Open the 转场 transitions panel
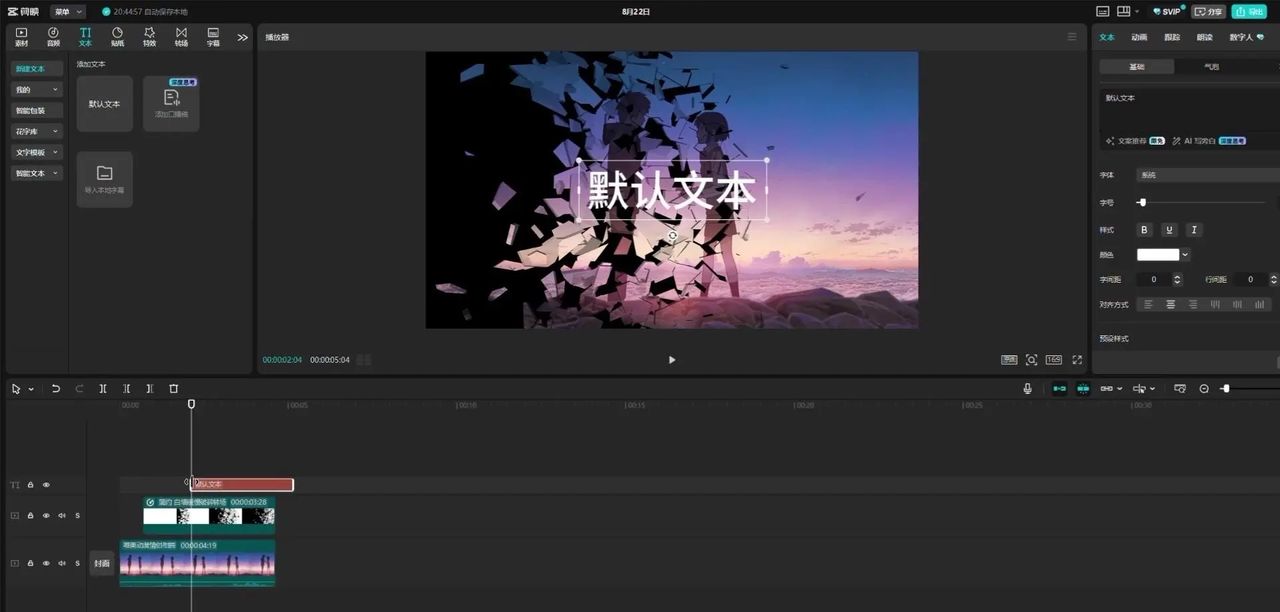This screenshot has height=612, width=1280. point(180,38)
